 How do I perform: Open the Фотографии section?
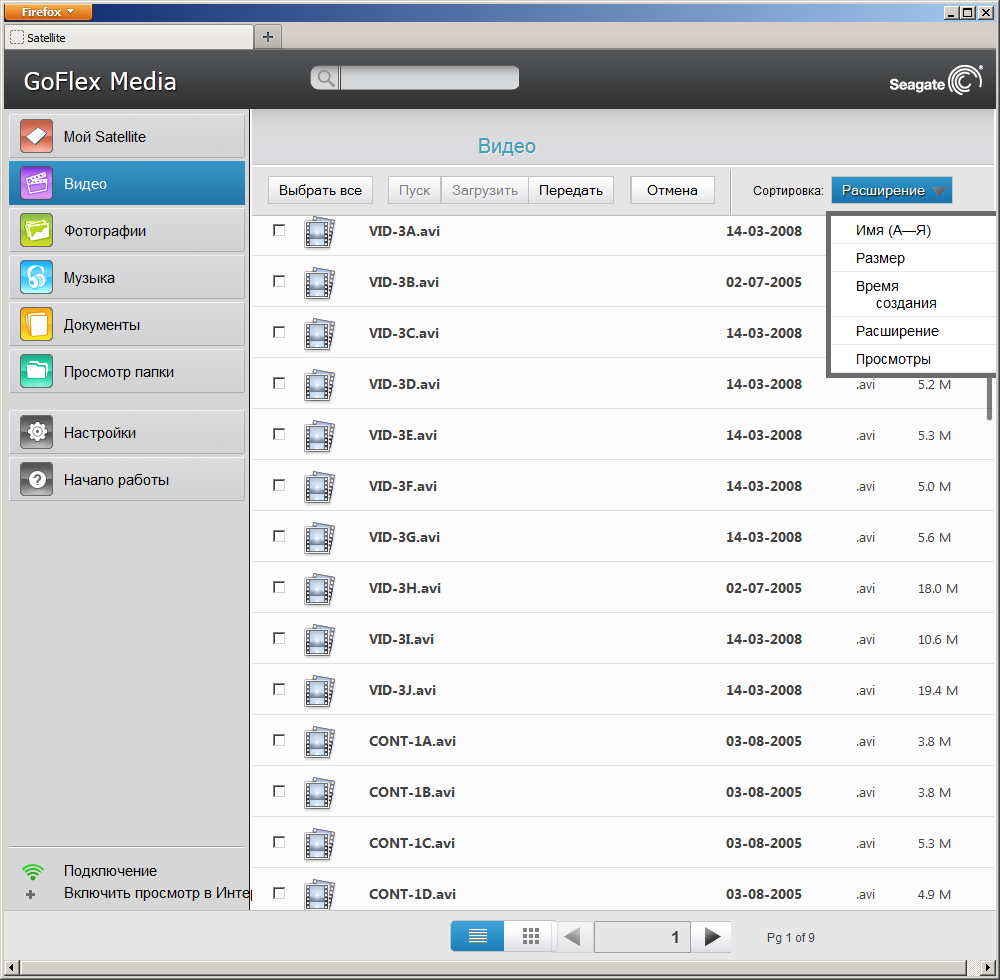(x=127, y=230)
